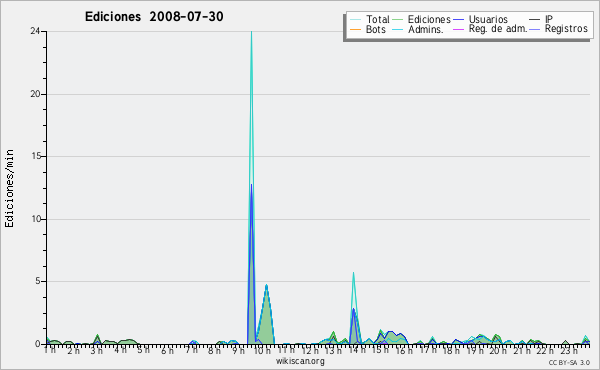Click the '12 h' x-axis label
Screen dimensions: 600x370
(x=310, y=351)
